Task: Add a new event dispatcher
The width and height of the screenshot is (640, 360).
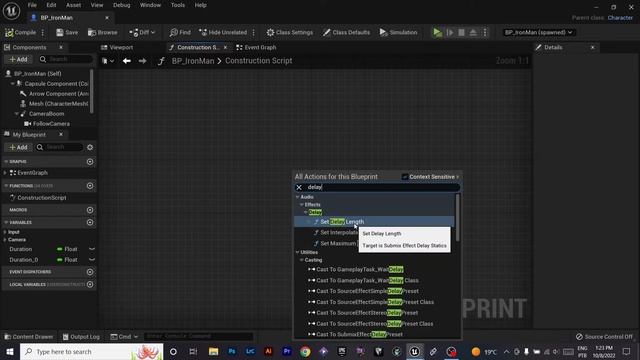Action: [x=90, y=272]
